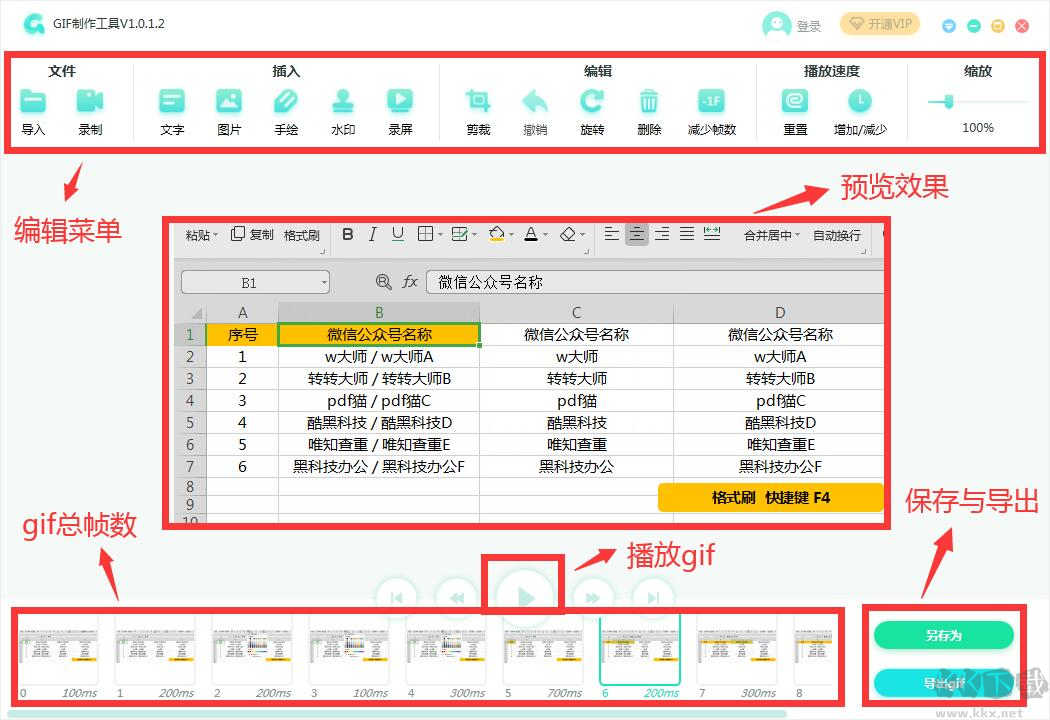This screenshot has width=1050, height=720.
Task: Export the animation with 导出gif button
Action: pos(944,683)
